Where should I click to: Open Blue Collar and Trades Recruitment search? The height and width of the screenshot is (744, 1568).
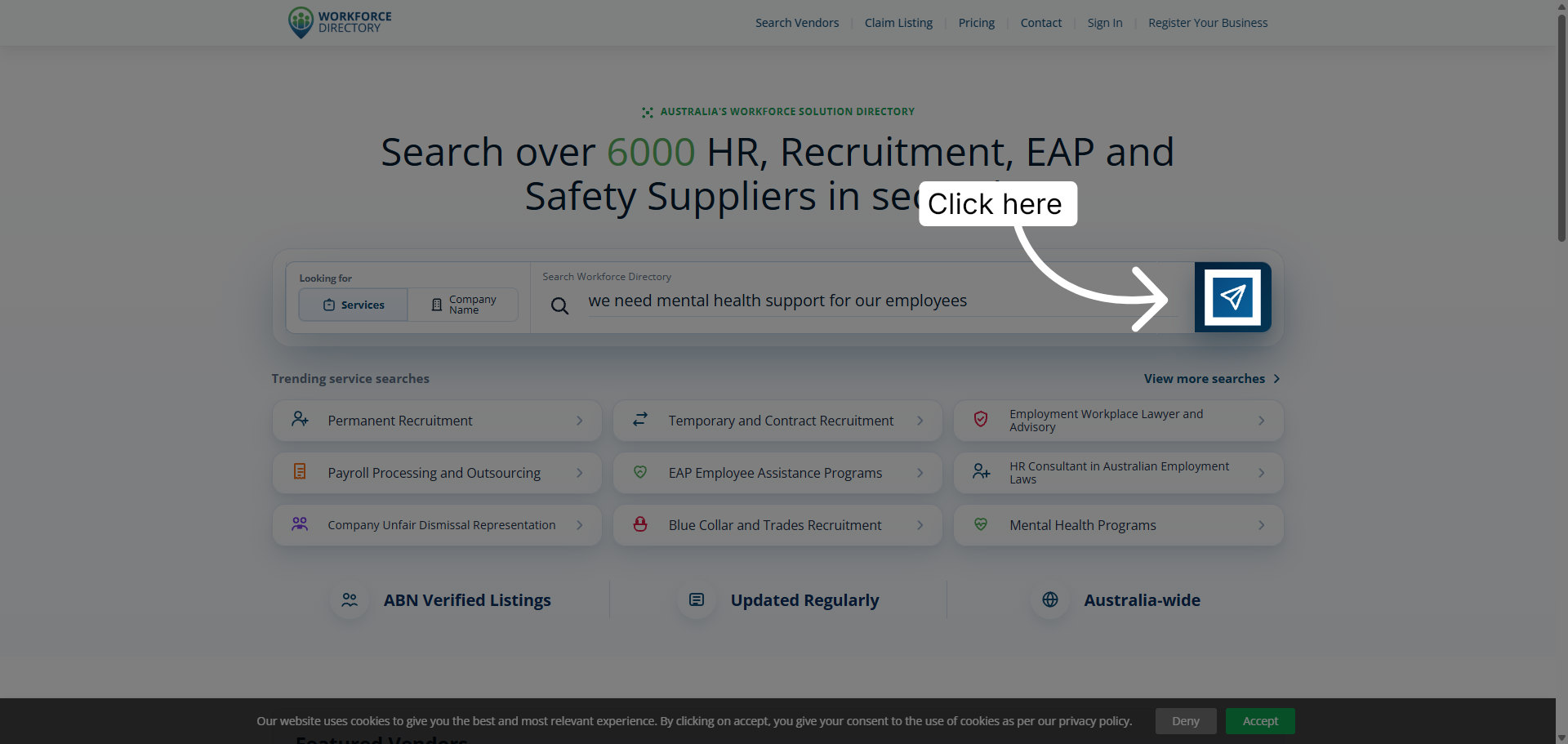[x=777, y=525]
